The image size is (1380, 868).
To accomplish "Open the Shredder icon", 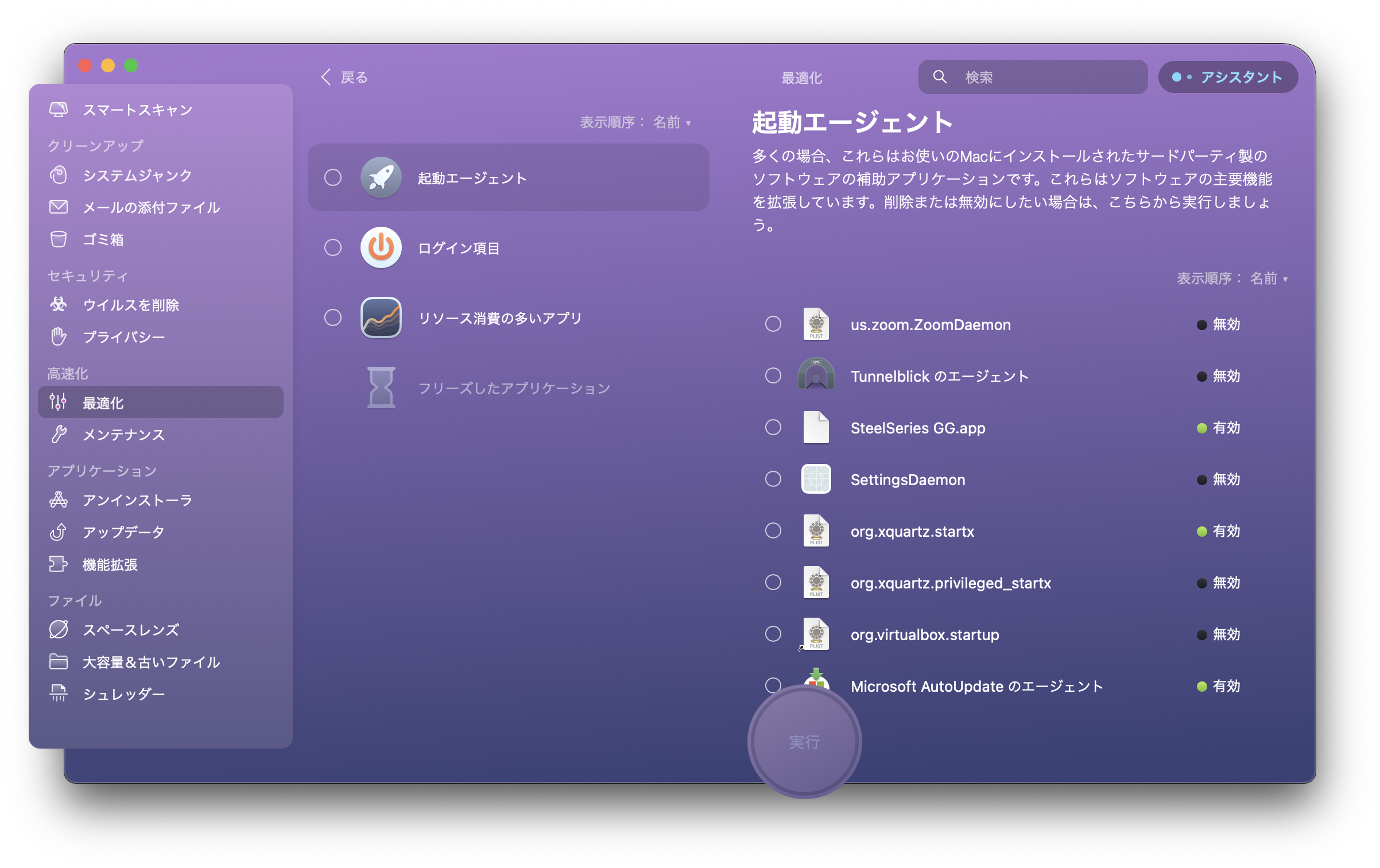I will tap(59, 693).
